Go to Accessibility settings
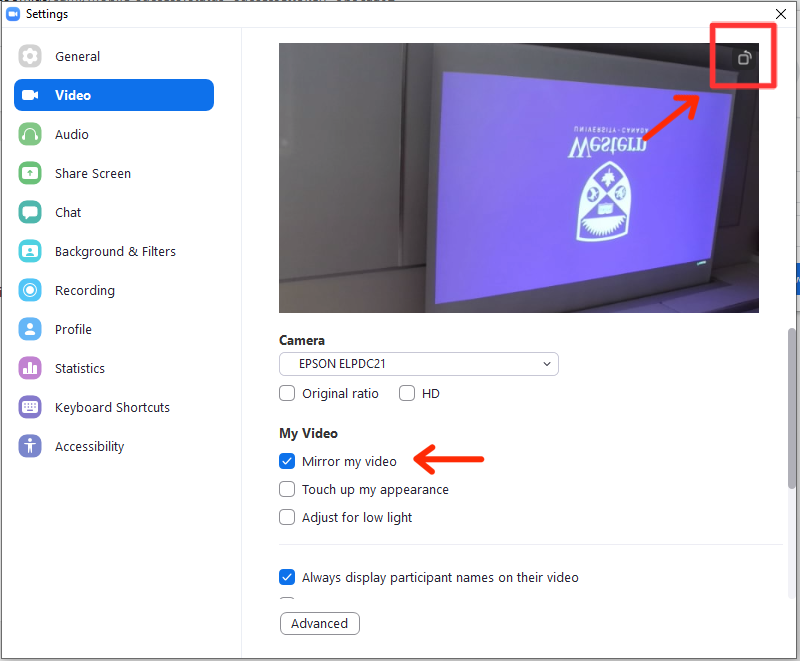The width and height of the screenshot is (800, 661). coord(114,446)
